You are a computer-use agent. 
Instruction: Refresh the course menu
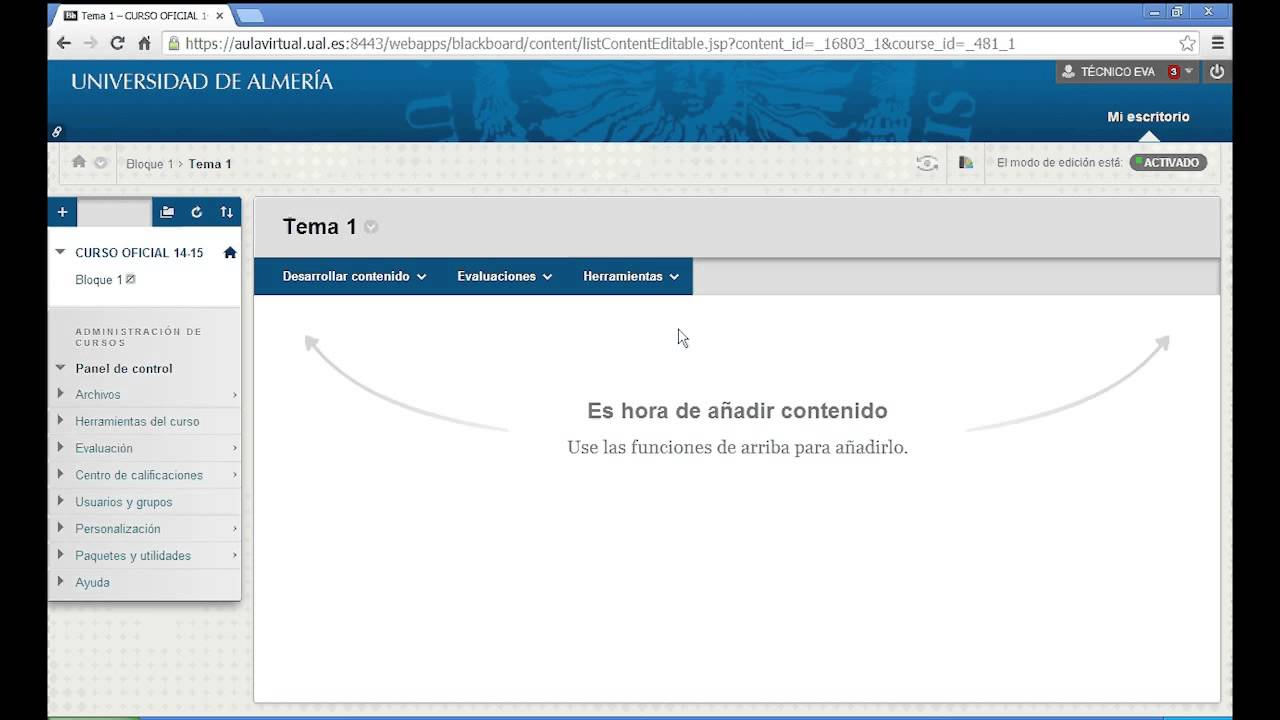[x=197, y=212]
